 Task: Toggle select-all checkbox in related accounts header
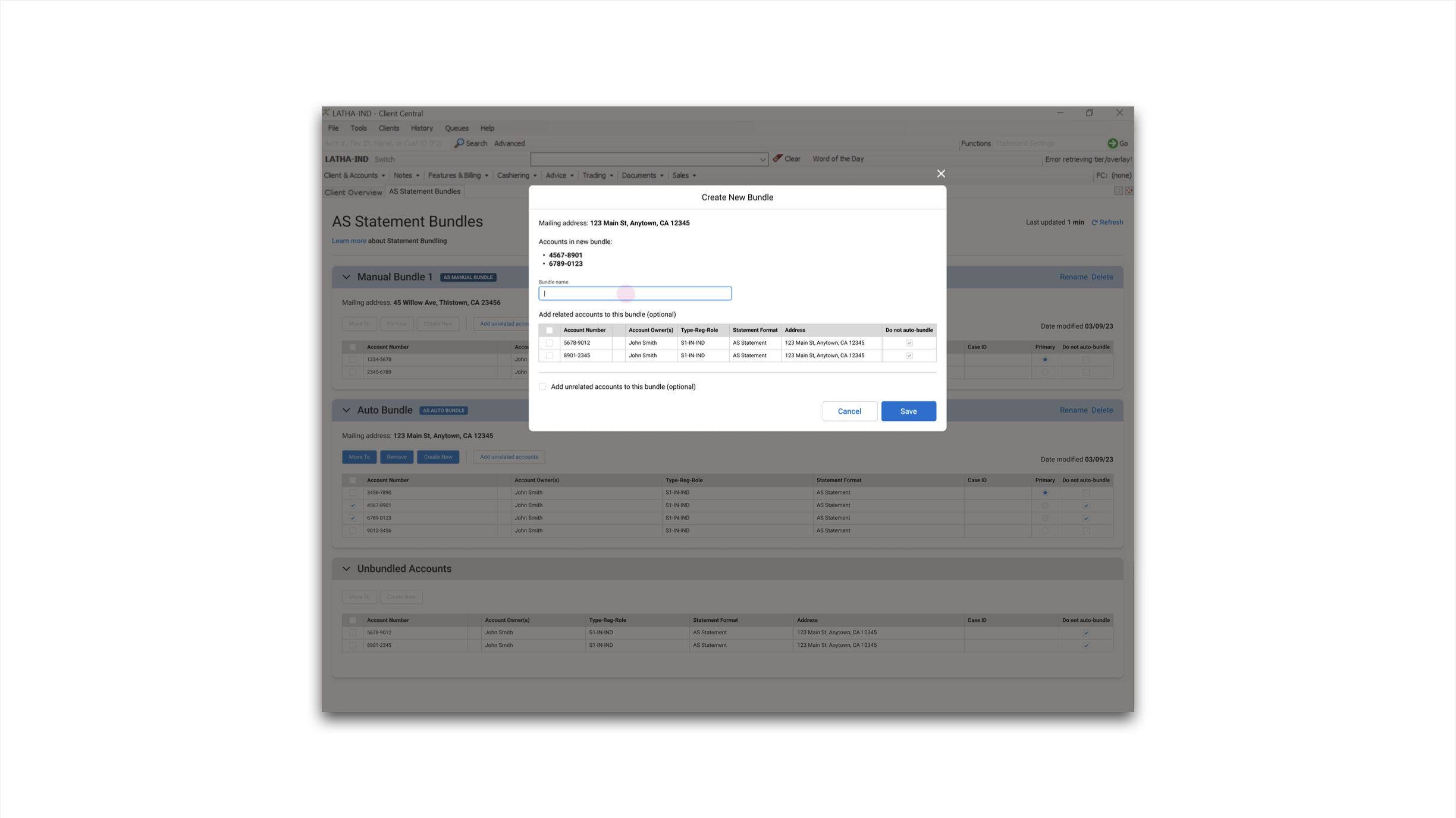coord(550,331)
